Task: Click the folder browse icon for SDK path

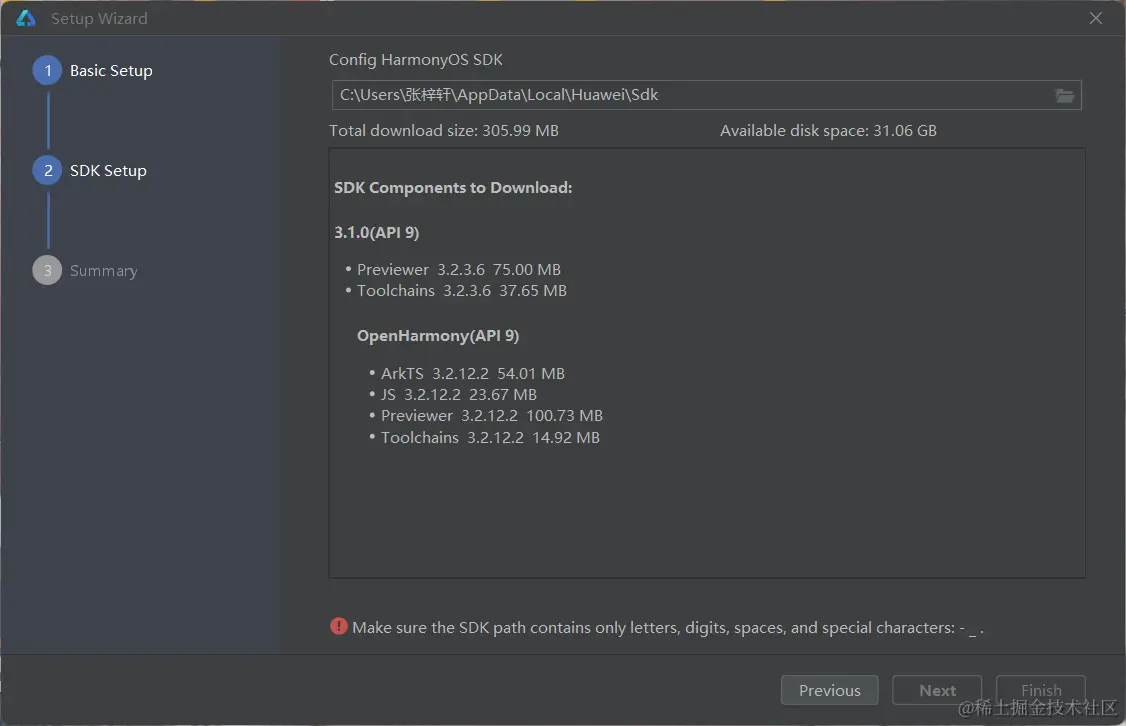Action: coord(1064,96)
